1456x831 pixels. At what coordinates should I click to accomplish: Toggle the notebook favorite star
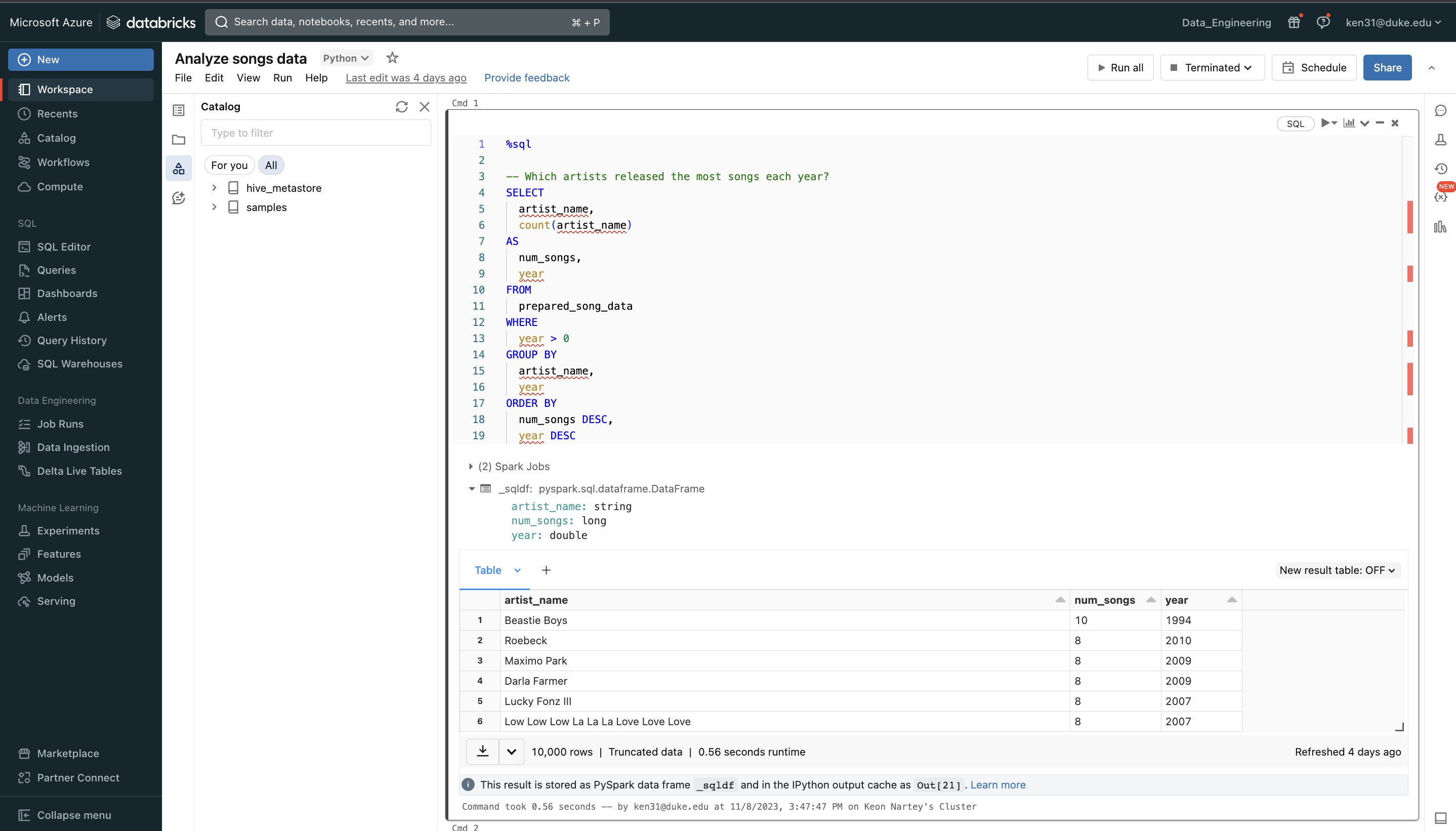coord(392,58)
